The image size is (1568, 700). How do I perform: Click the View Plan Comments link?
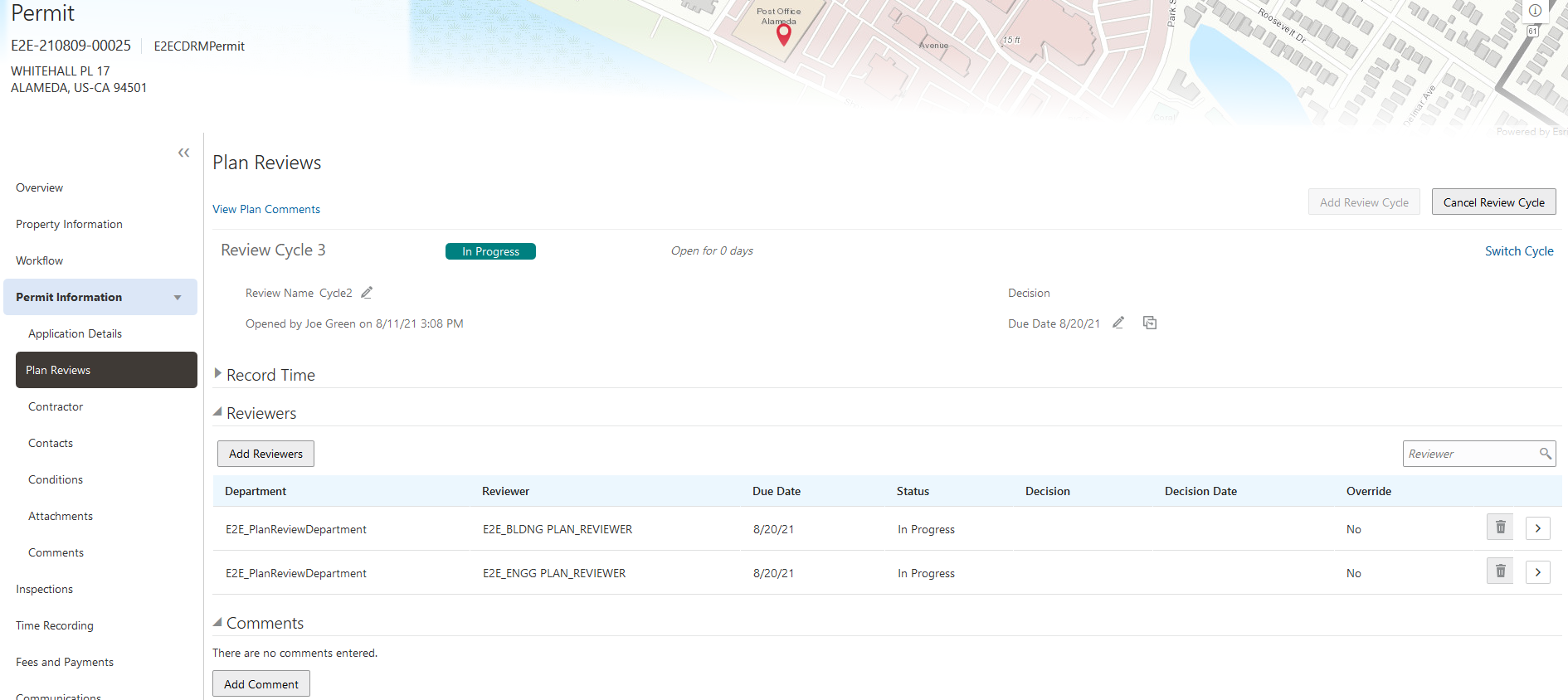pyautogui.click(x=266, y=209)
